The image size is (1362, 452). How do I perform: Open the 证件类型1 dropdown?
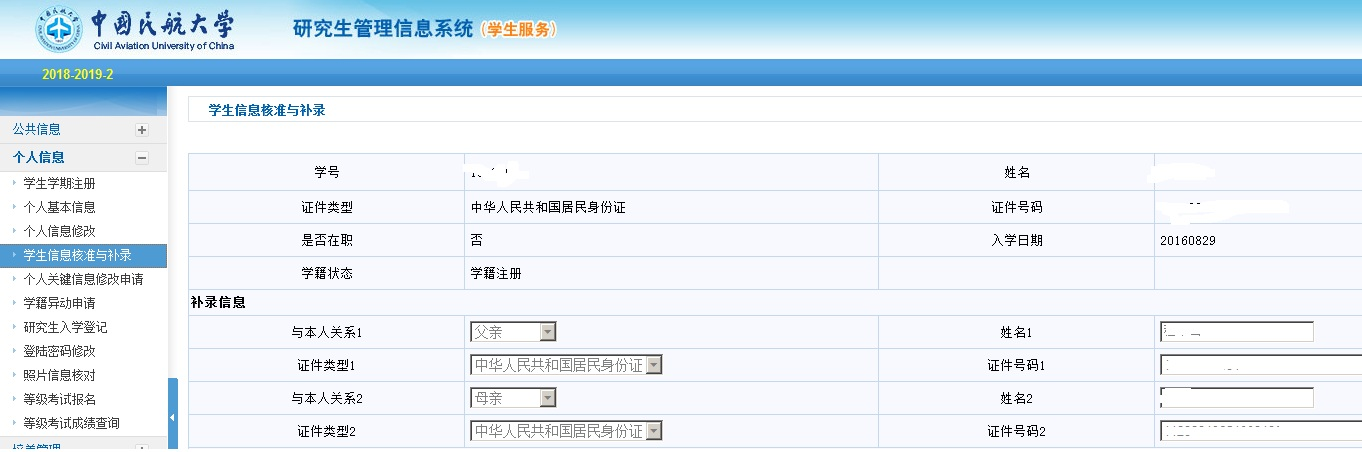(566, 365)
